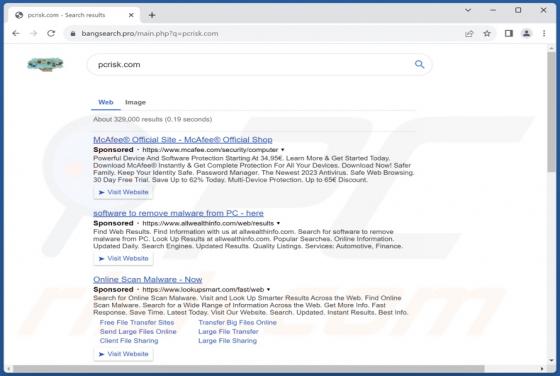Open the share page icon
Viewport: 560px width, 376px height.
[469, 34]
